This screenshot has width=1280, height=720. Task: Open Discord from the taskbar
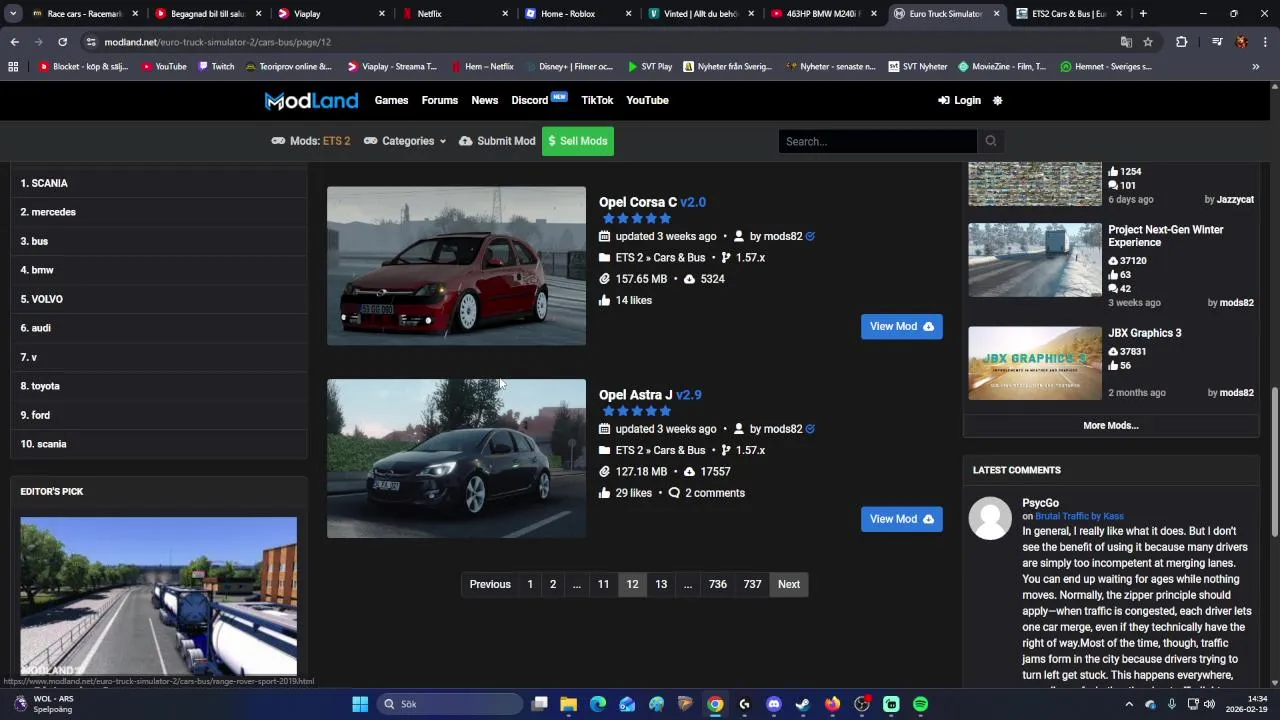pyautogui.click(x=773, y=704)
